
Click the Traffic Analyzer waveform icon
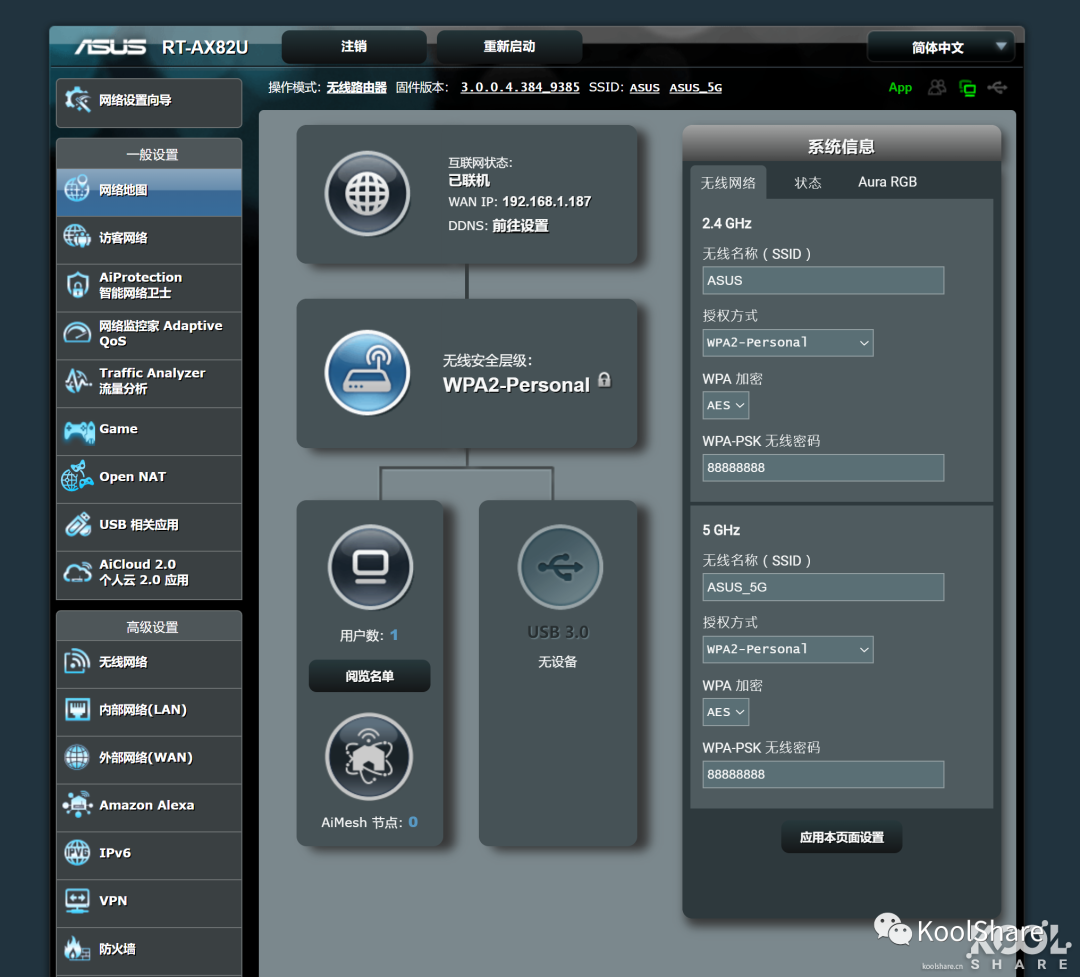tap(77, 380)
